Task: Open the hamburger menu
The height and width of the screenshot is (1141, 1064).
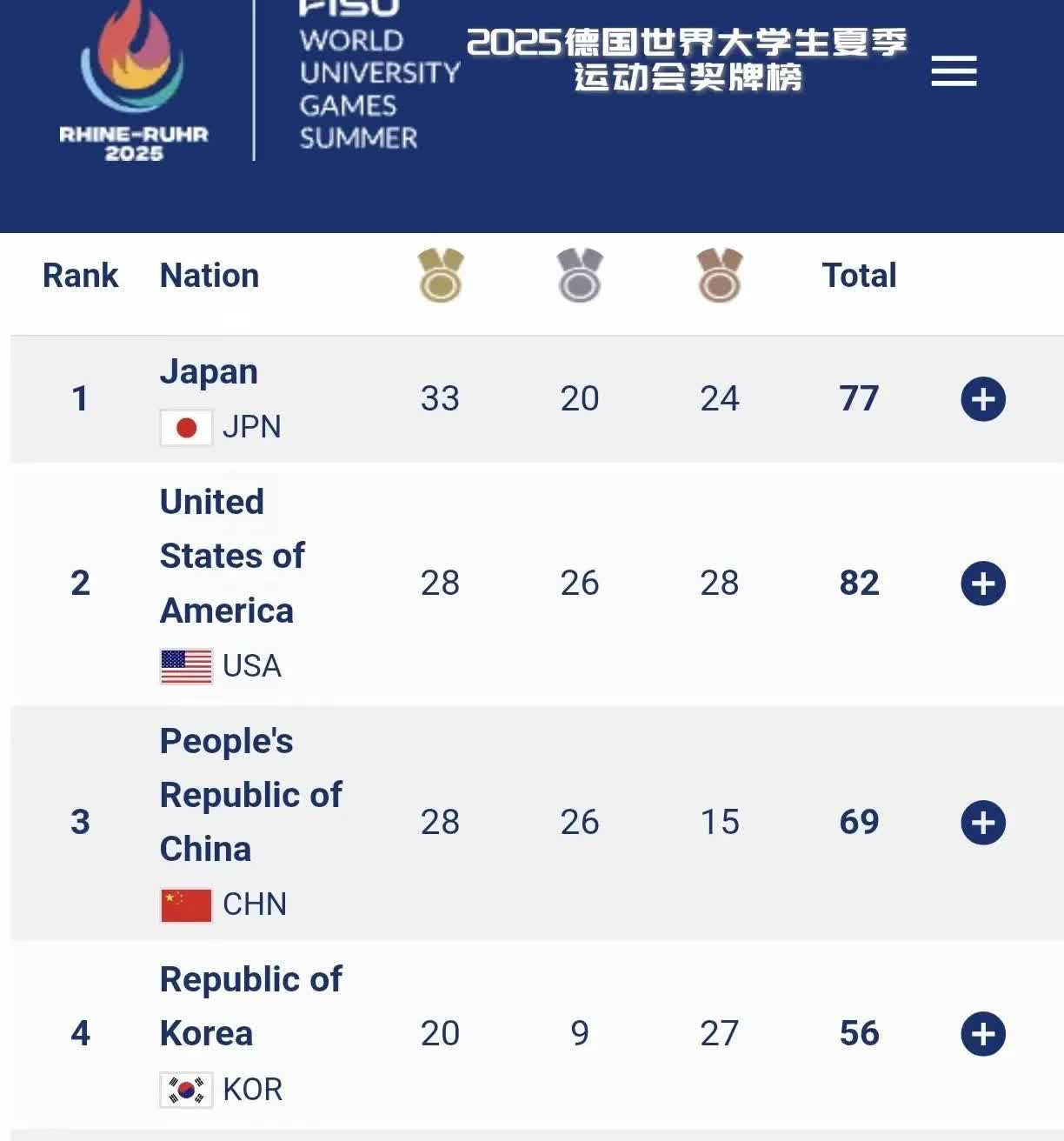Action: tap(954, 71)
